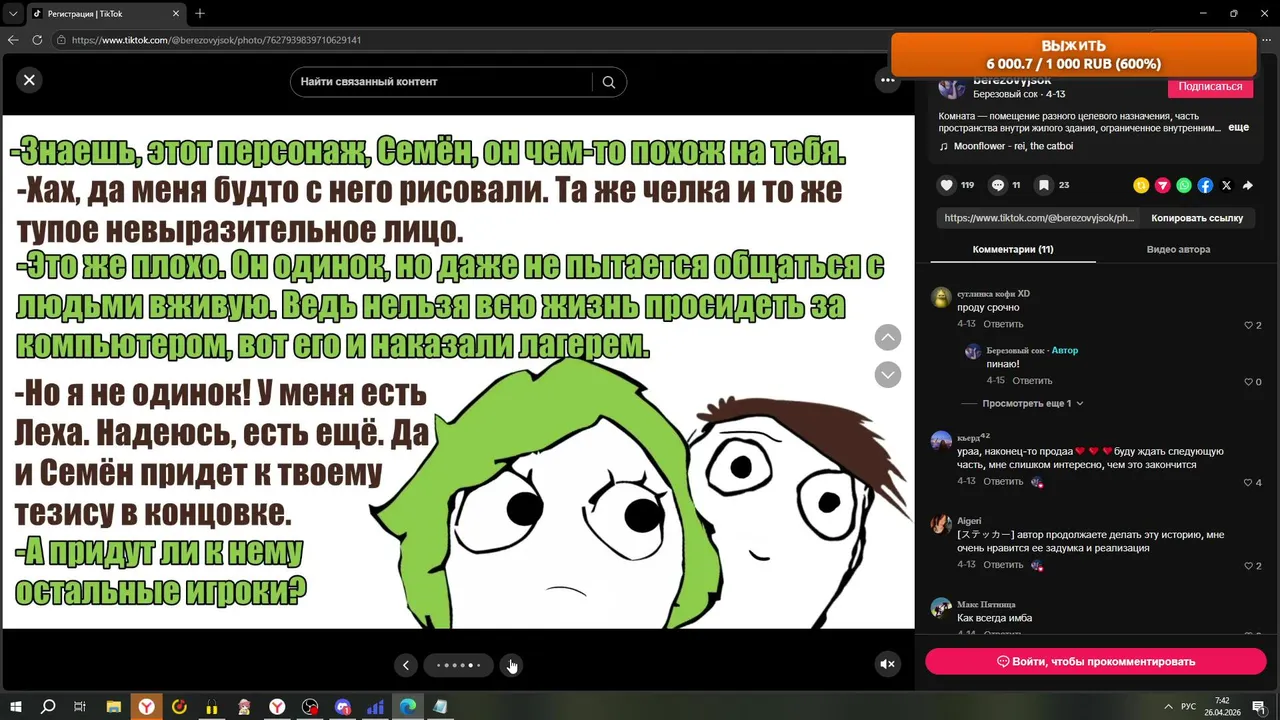
Task: Click 'Копировать ссылку' button
Action: 1197,218
